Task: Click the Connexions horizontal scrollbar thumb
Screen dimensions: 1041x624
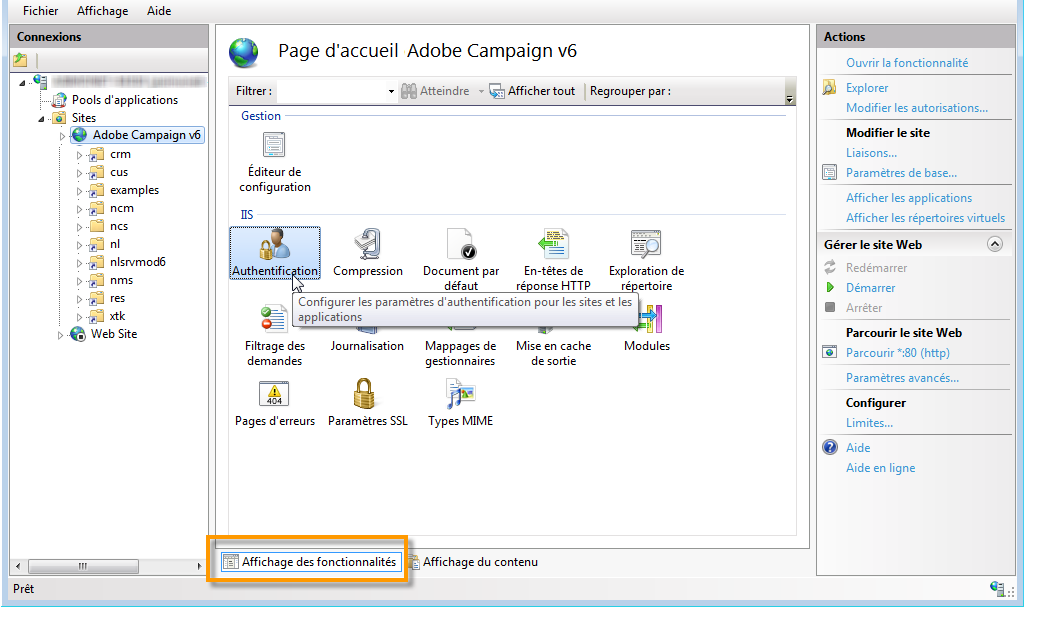Action: tap(83, 566)
